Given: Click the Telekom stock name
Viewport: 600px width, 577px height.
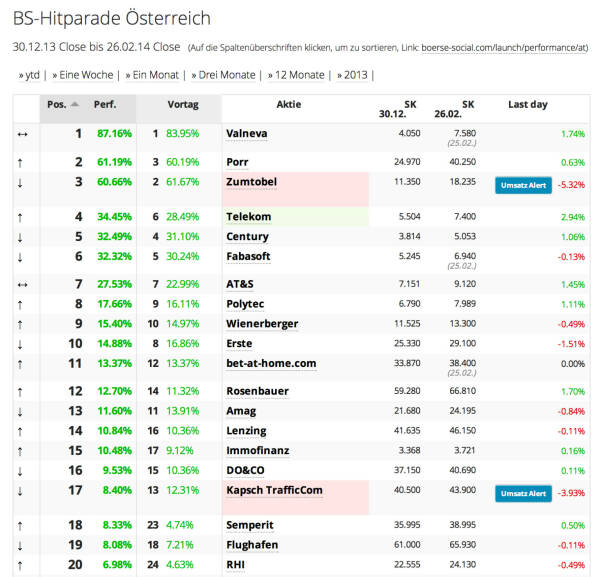Looking at the screenshot, I should click(249, 216).
